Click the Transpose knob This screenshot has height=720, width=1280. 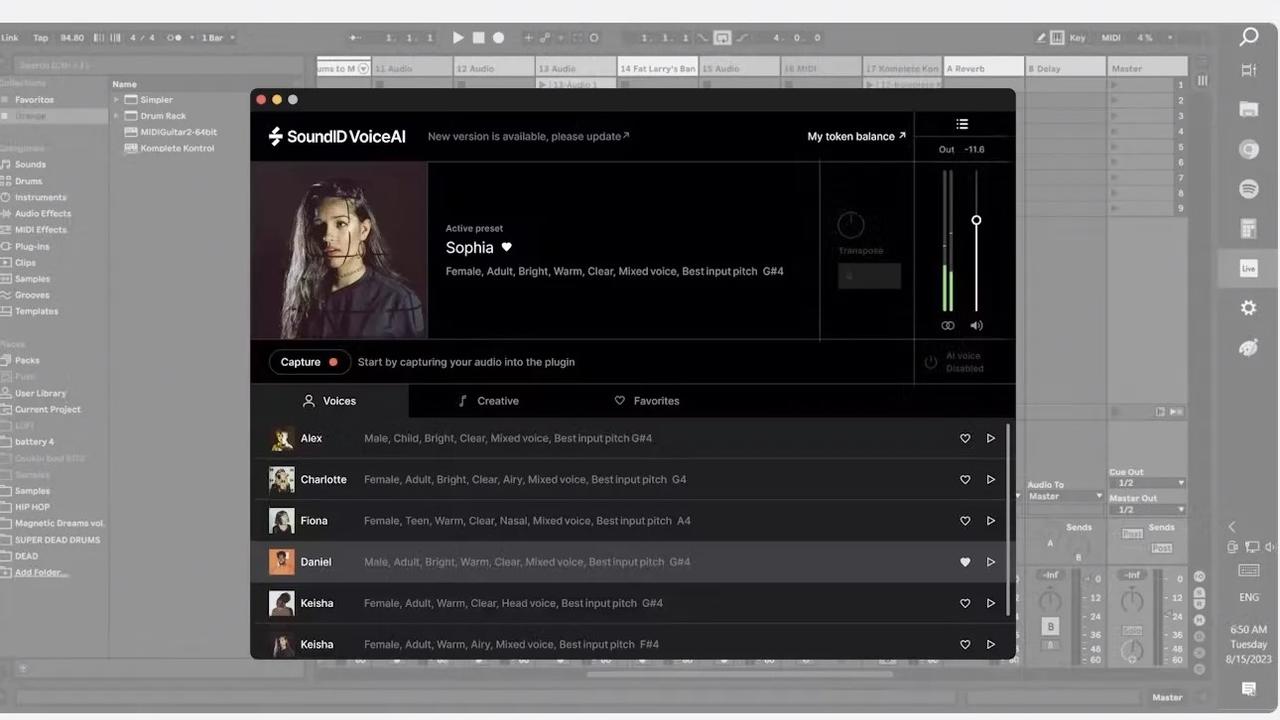(x=850, y=224)
